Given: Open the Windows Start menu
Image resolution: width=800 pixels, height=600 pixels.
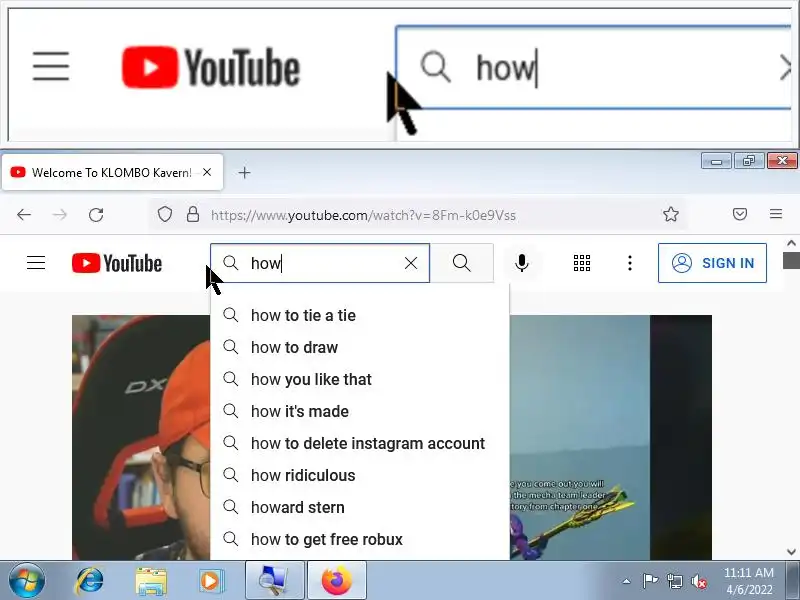Looking at the screenshot, I should click(27, 581).
